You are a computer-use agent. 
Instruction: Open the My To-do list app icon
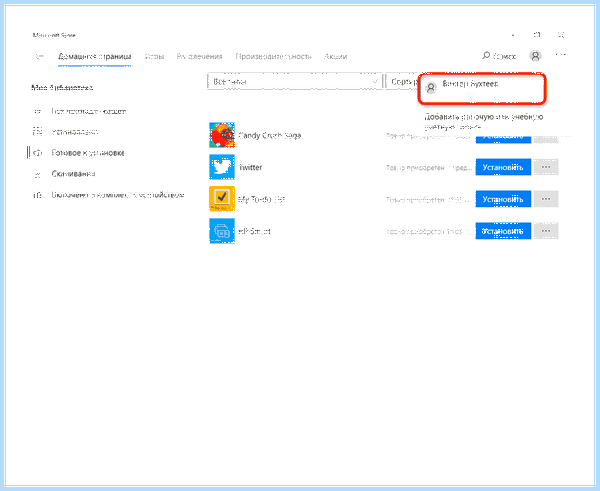222,199
